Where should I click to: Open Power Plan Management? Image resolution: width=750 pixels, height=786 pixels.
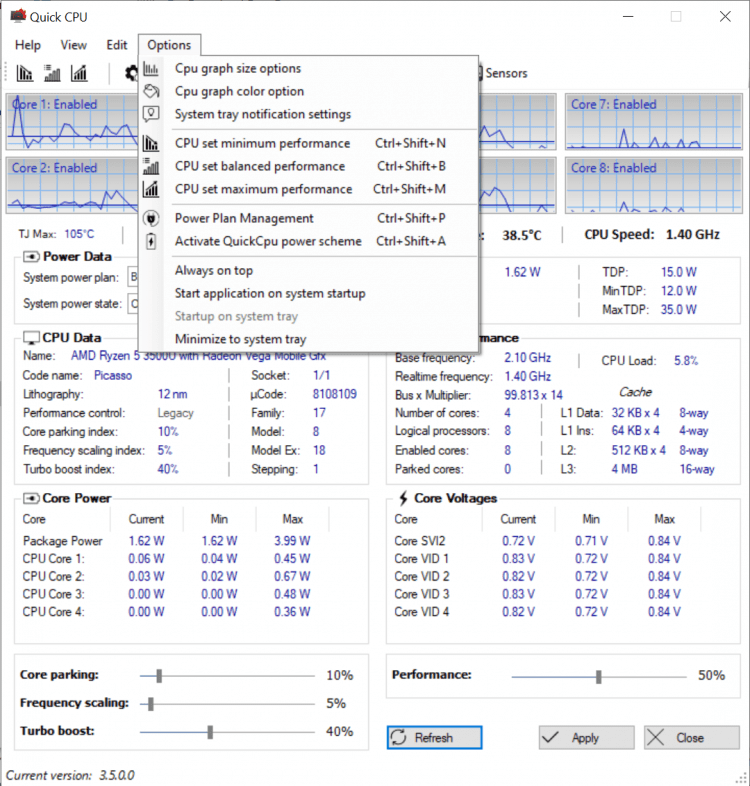tap(244, 218)
